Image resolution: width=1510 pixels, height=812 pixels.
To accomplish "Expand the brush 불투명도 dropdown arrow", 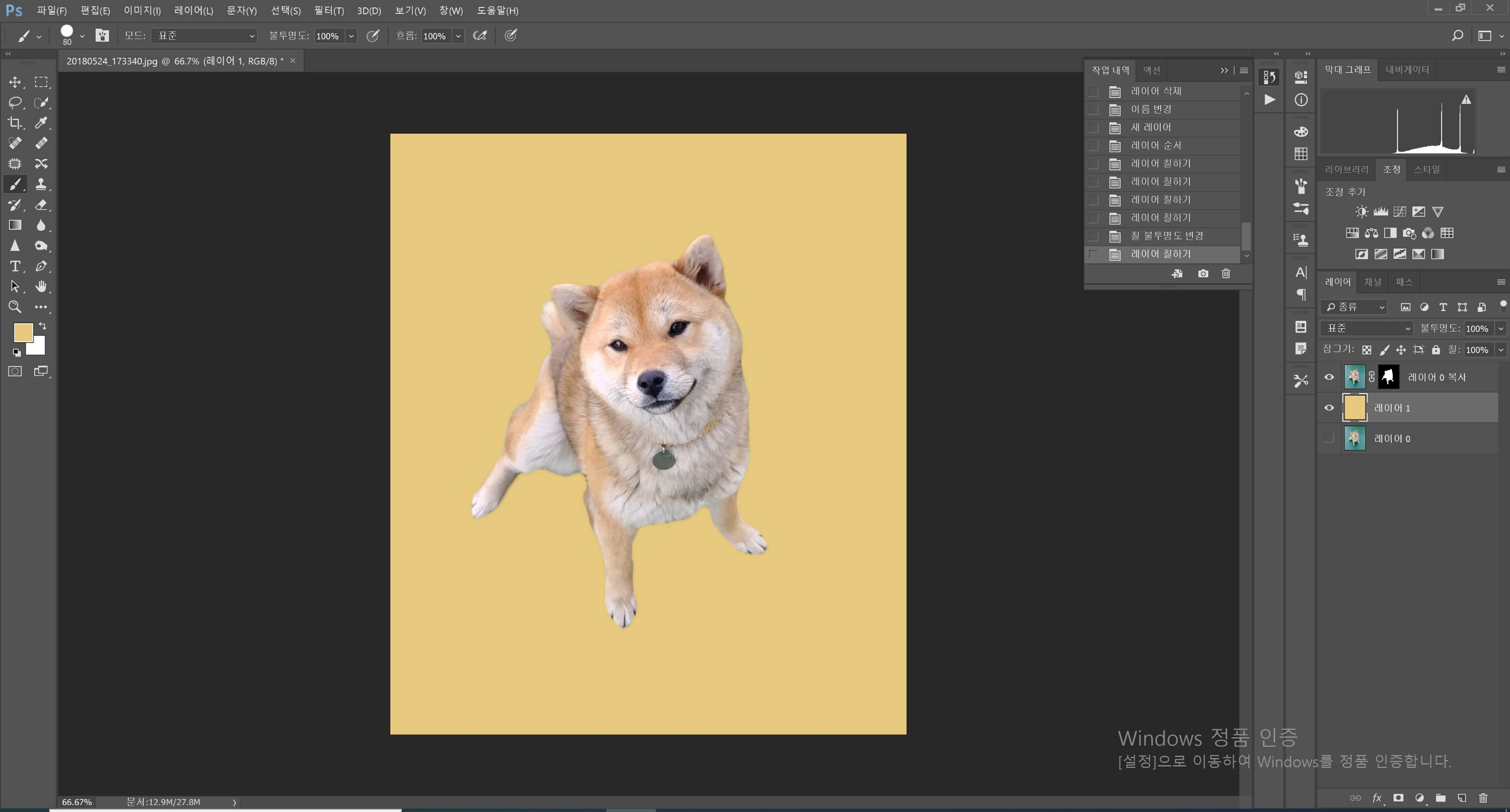I will click(x=351, y=36).
